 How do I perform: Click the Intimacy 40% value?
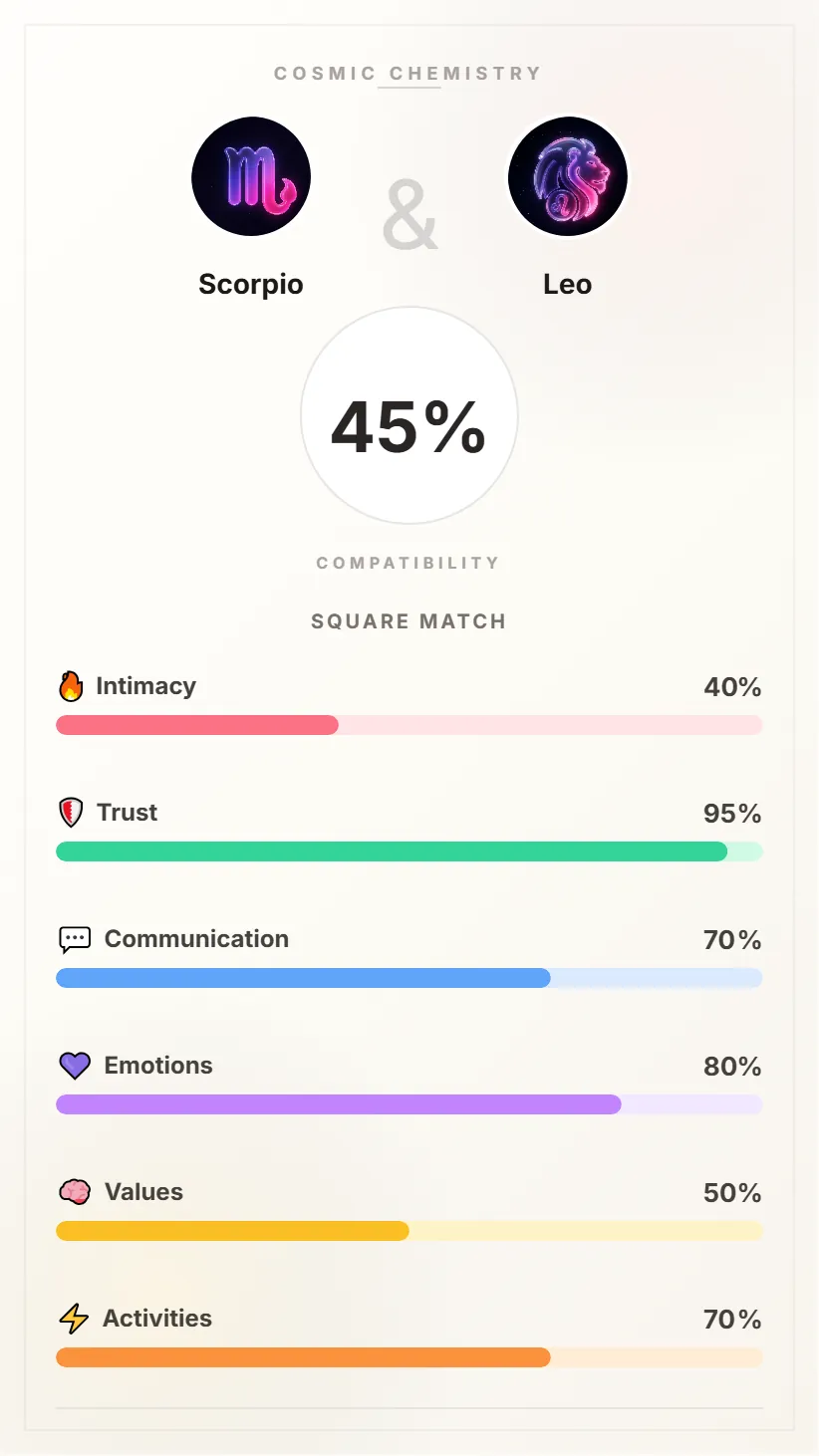(733, 686)
